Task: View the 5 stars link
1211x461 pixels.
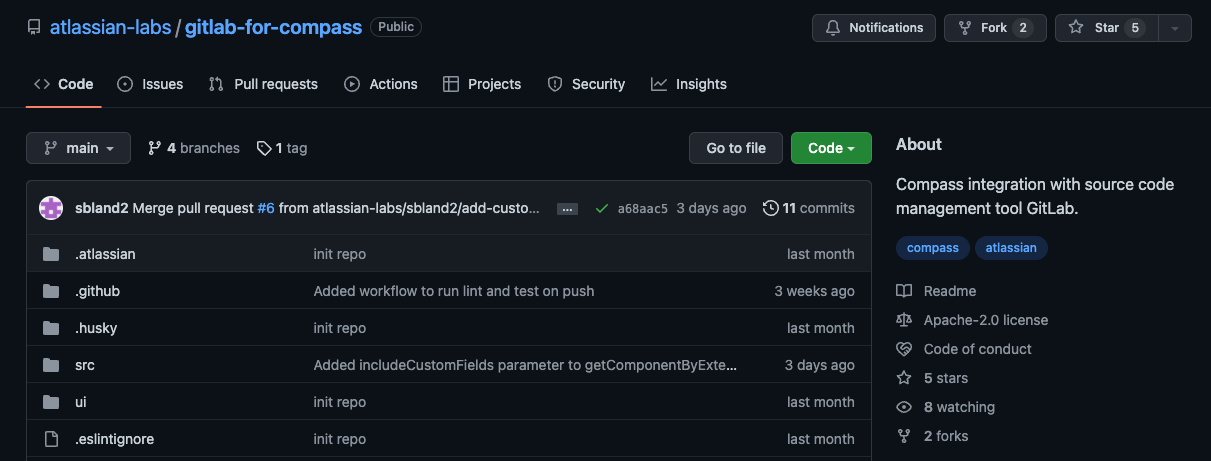Action: pyautogui.click(x=932, y=378)
